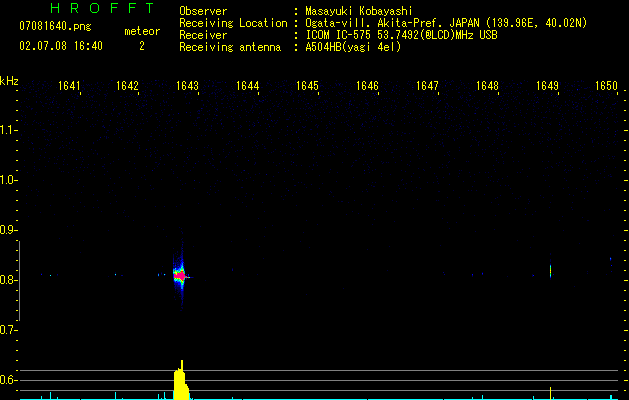
Task: Click frequency axis label 0.7
Action: point(8,330)
